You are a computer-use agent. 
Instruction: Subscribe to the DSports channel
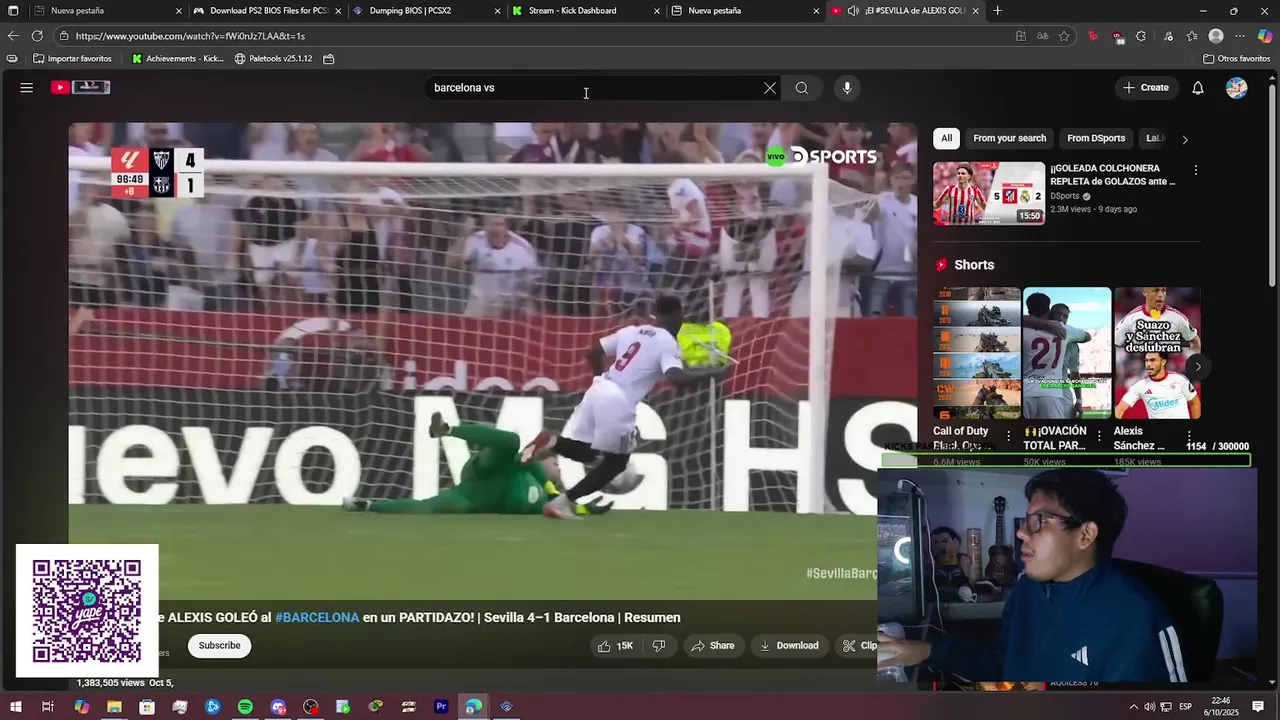click(x=219, y=646)
